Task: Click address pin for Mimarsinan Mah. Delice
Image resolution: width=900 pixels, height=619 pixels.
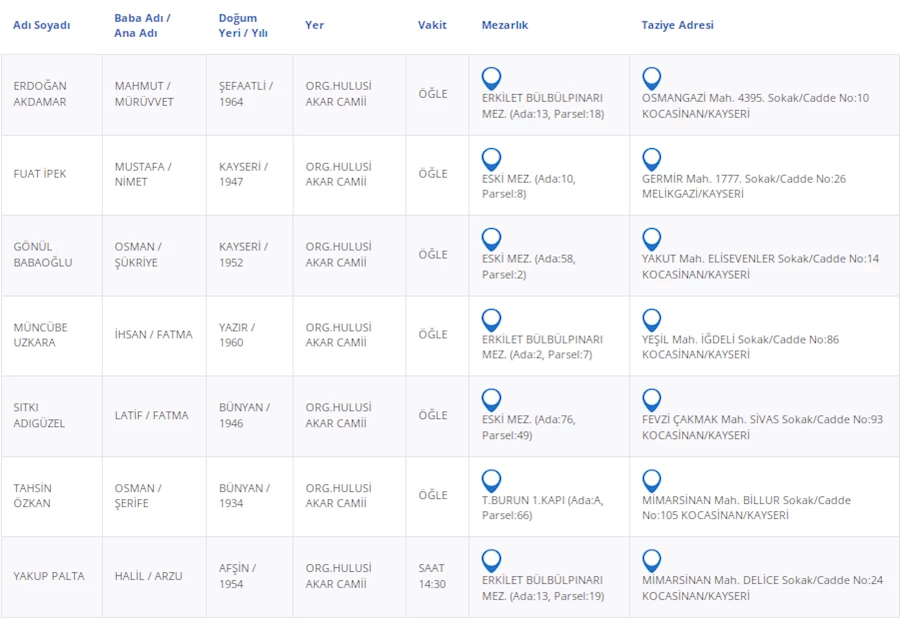Action: tap(651, 561)
